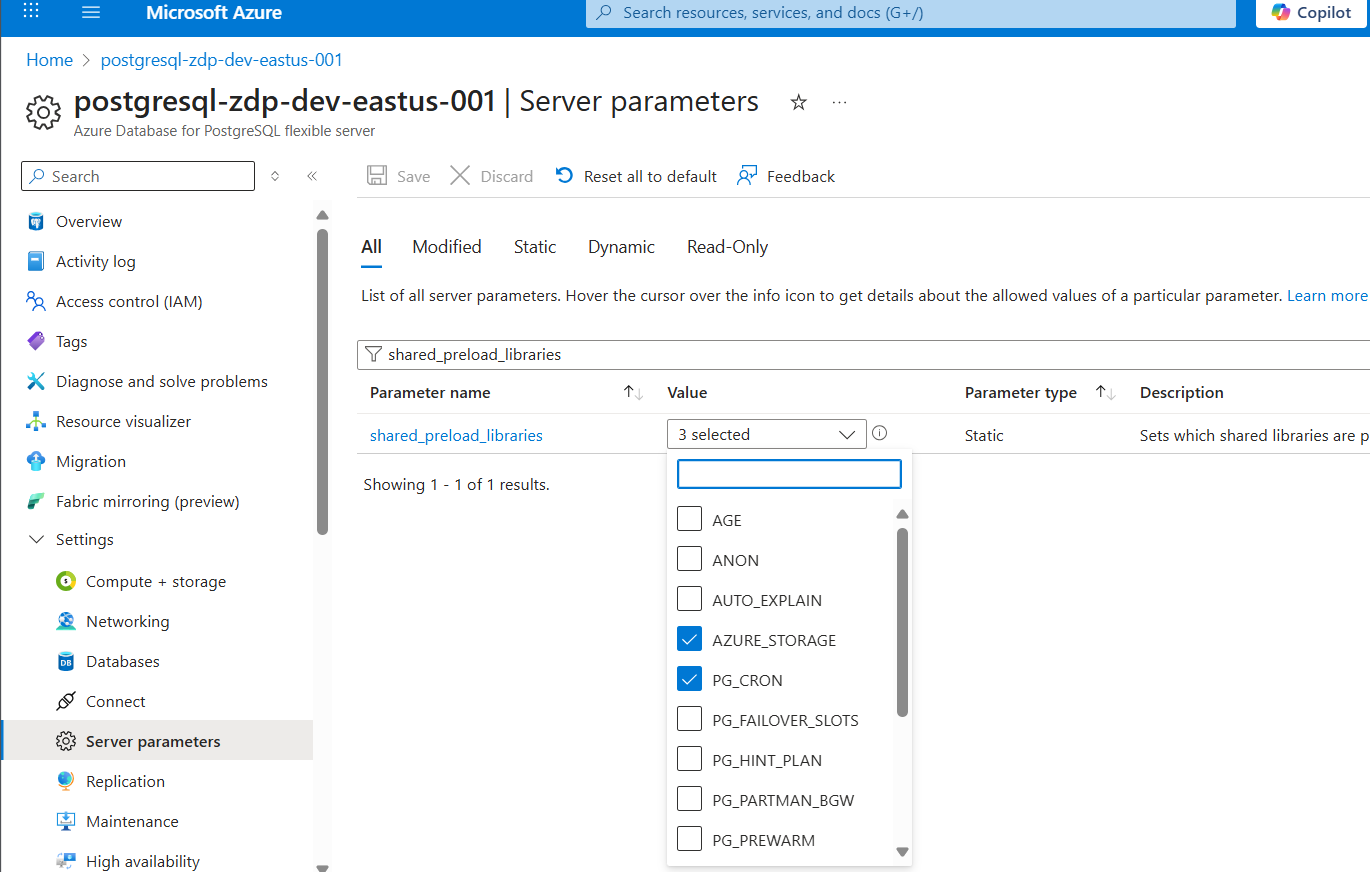Viewport: 1370px width, 872px height.
Task: Click the Networking icon
Action: click(x=66, y=622)
